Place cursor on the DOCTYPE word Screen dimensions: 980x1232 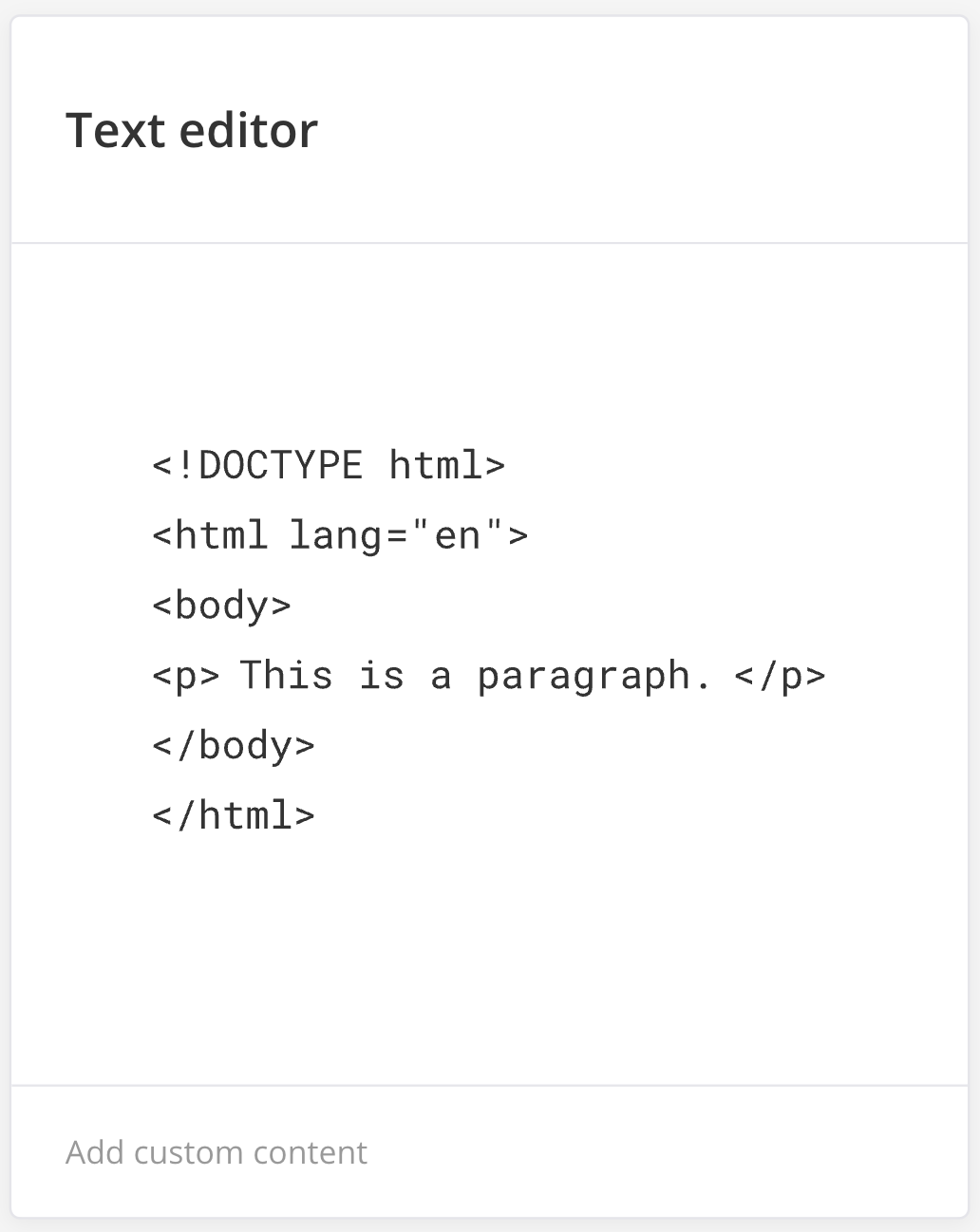(x=280, y=465)
